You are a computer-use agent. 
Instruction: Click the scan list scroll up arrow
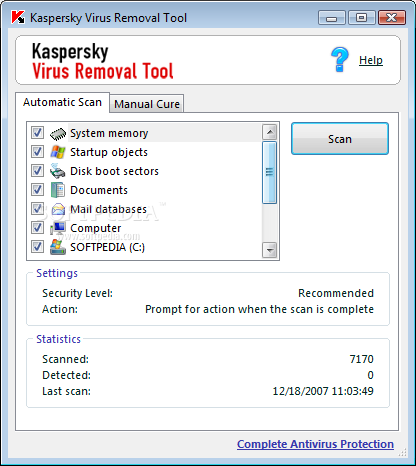click(269, 132)
